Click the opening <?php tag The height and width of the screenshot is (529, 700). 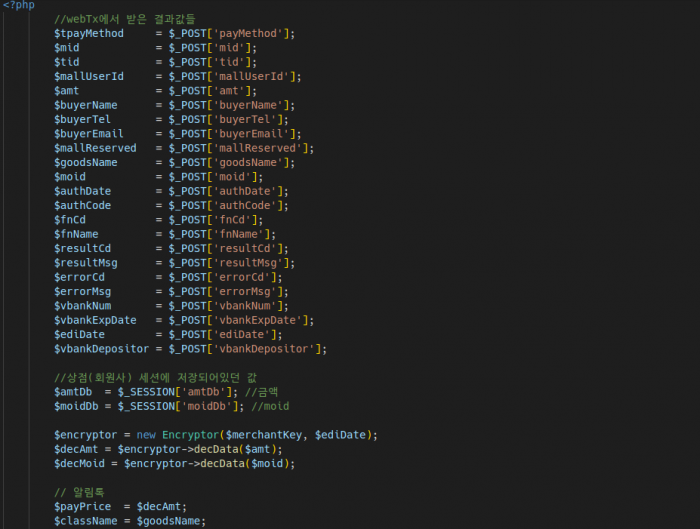pos(18,5)
